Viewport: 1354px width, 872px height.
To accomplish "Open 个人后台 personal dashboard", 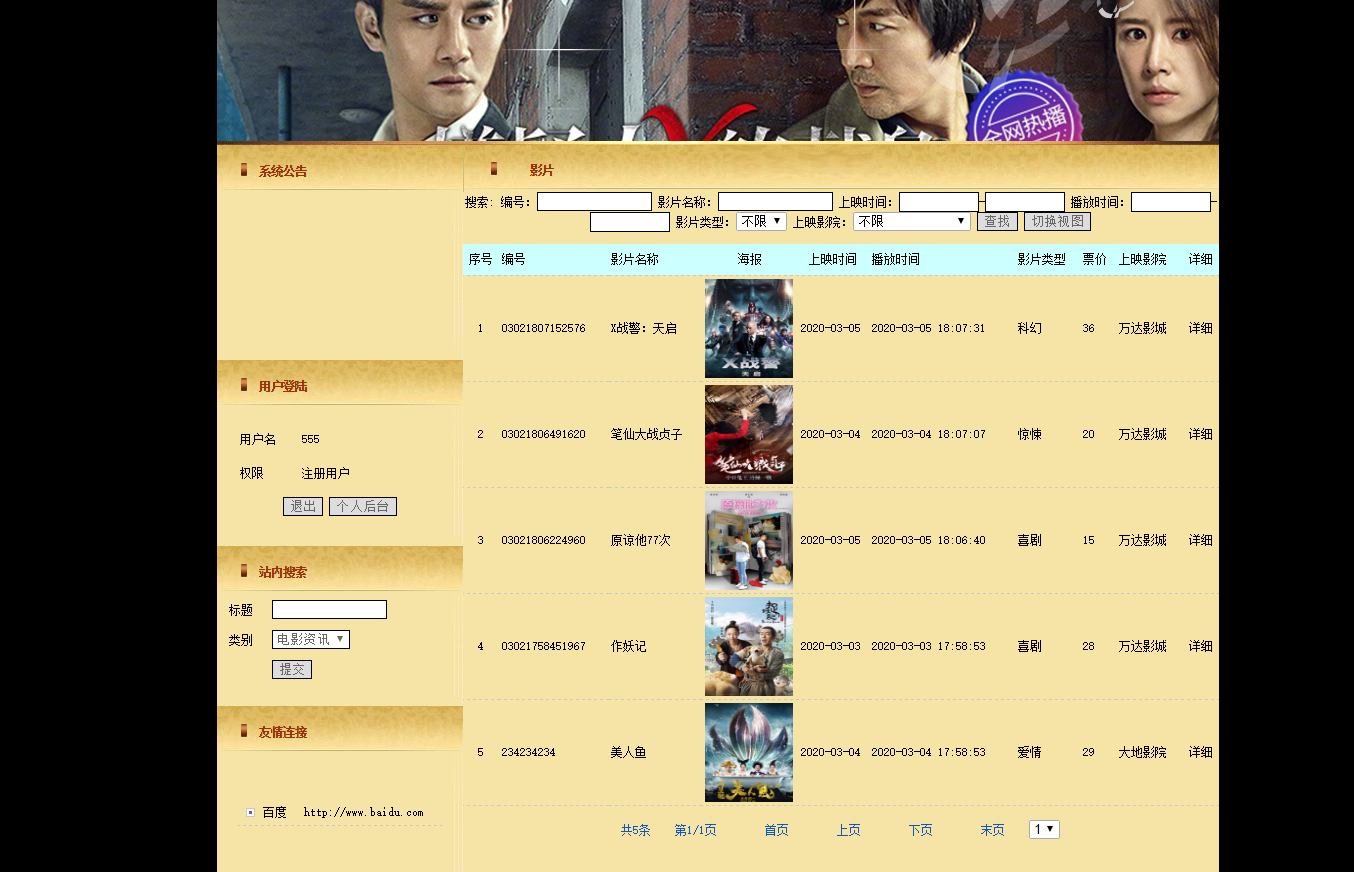I will (x=363, y=506).
